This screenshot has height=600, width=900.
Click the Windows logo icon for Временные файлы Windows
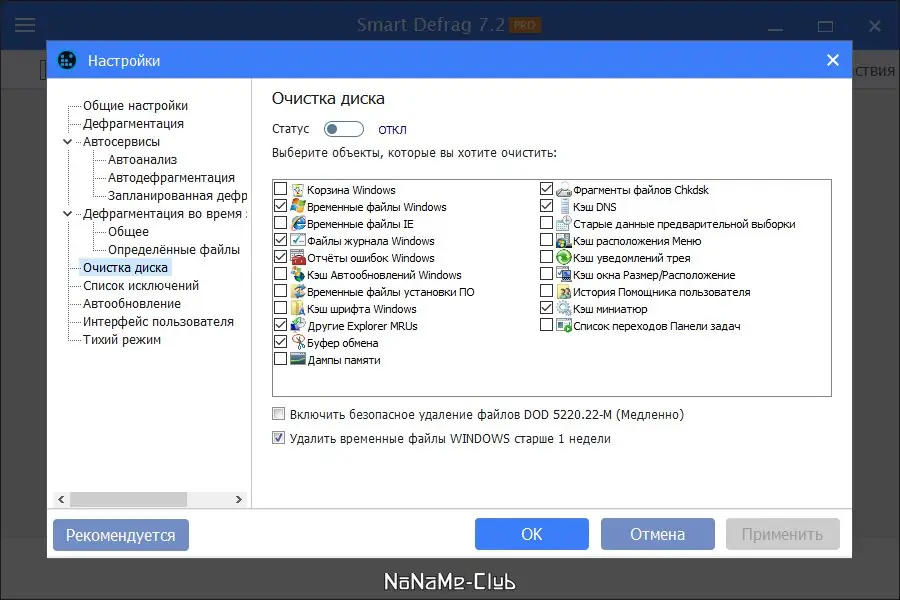[x=296, y=206]
